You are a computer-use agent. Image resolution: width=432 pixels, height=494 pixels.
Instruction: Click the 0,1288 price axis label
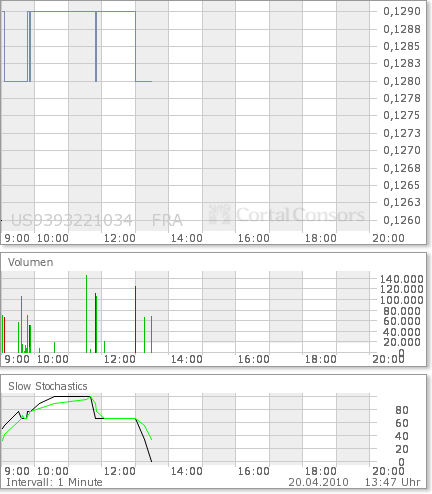click(402, 29)
